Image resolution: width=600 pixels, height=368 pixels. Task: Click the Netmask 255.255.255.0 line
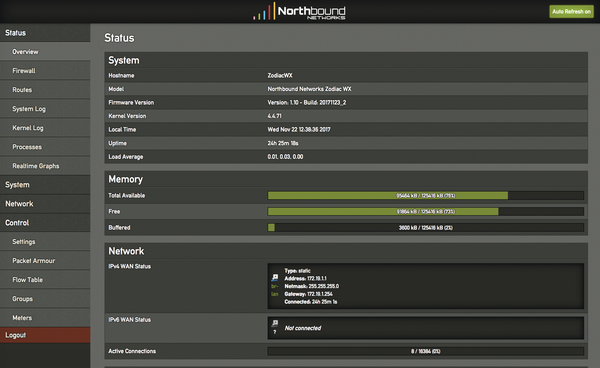[x=311, y=286]
